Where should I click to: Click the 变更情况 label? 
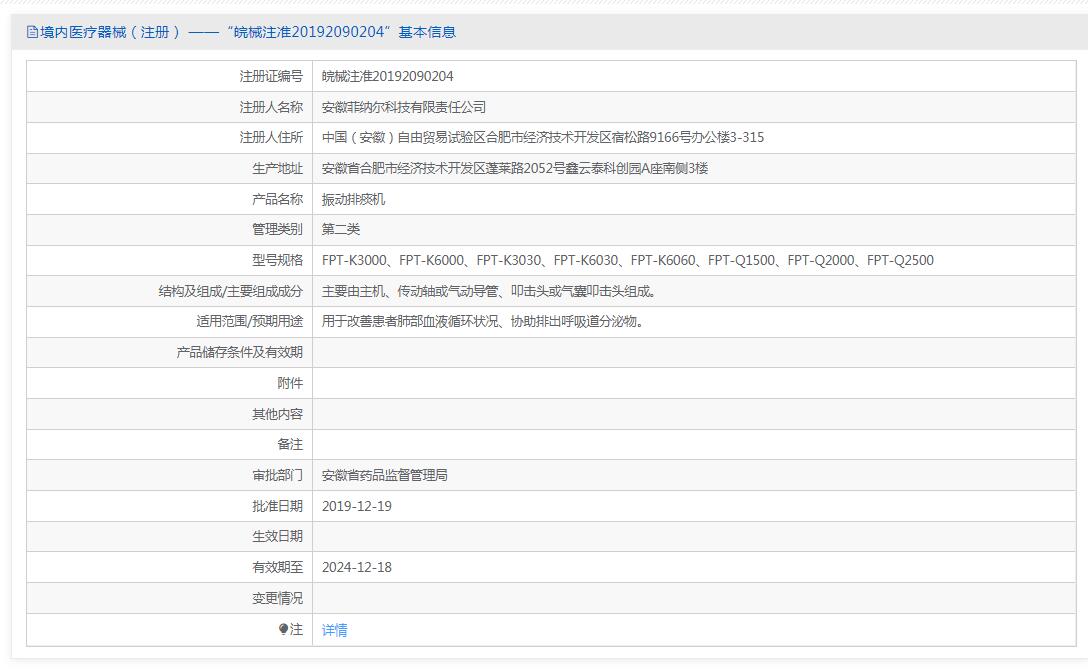(x=278, y=598)
